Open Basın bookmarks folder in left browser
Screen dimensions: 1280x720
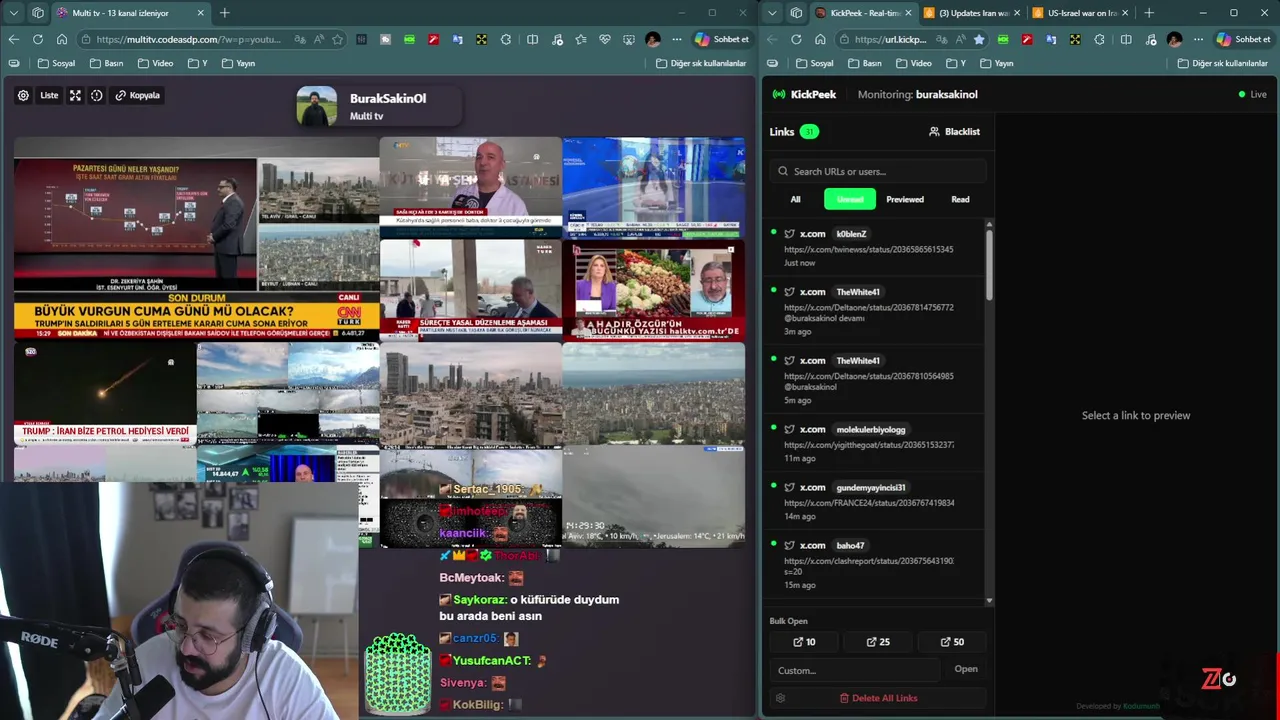tap(107, 63)
